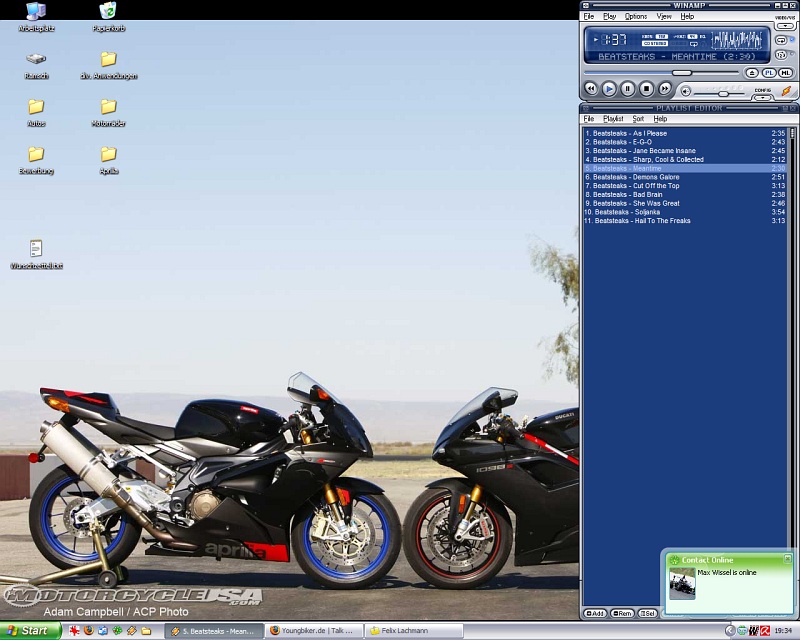The image size is (800, 640).
Task: Click Winamp play button
Action: coord(609,89)
